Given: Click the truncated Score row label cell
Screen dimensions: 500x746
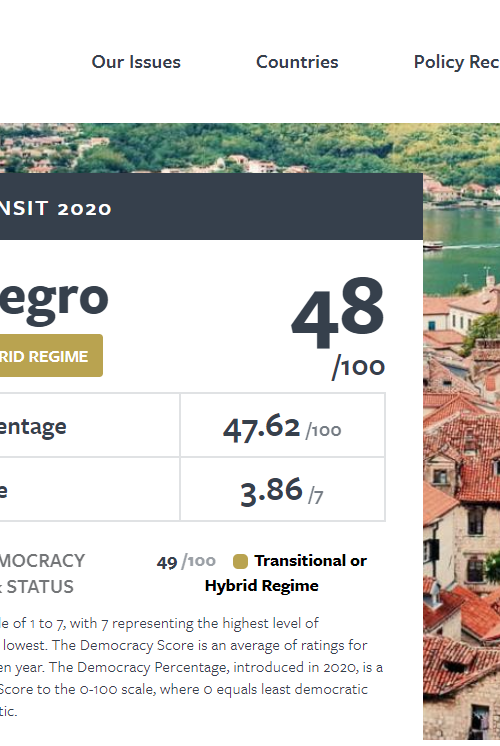Looking at the screenshot, I should [90, 490].
